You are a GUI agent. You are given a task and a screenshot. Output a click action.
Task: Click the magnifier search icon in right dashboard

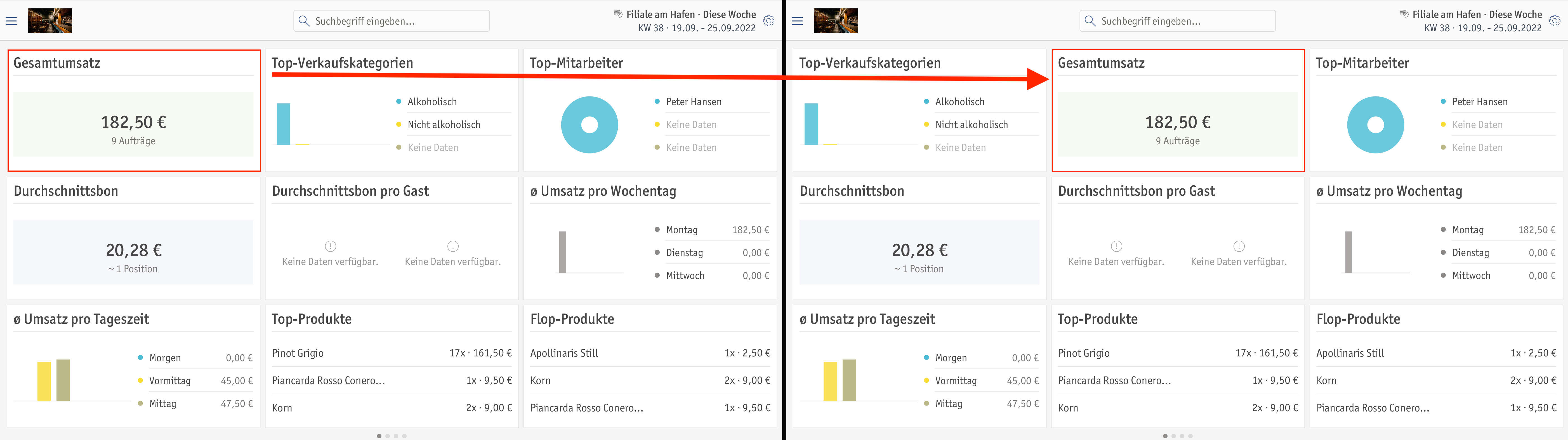(x=1090, y=21)
